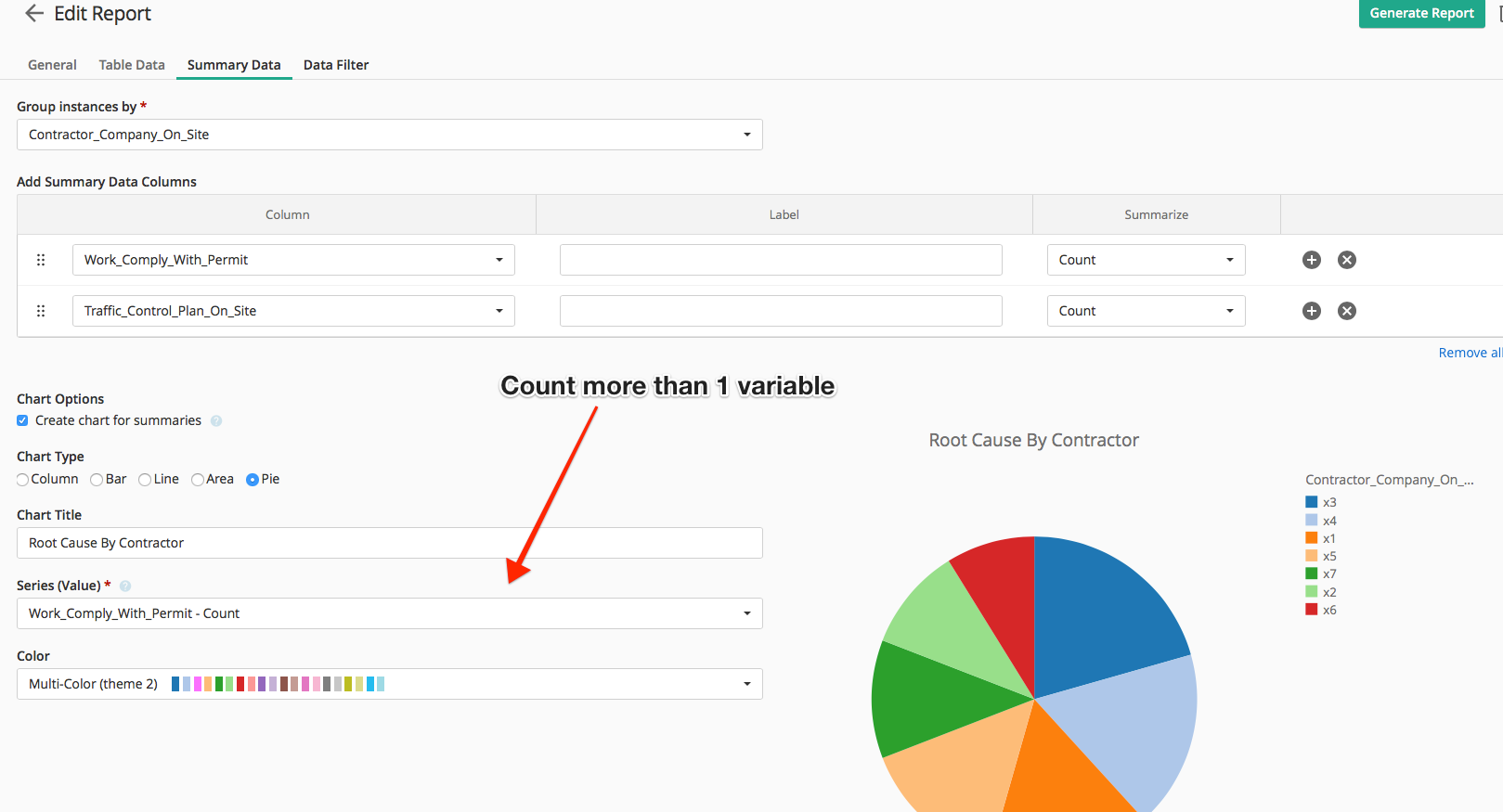Select Area chart type
1503x812 pixels.
tap(198, 480)
